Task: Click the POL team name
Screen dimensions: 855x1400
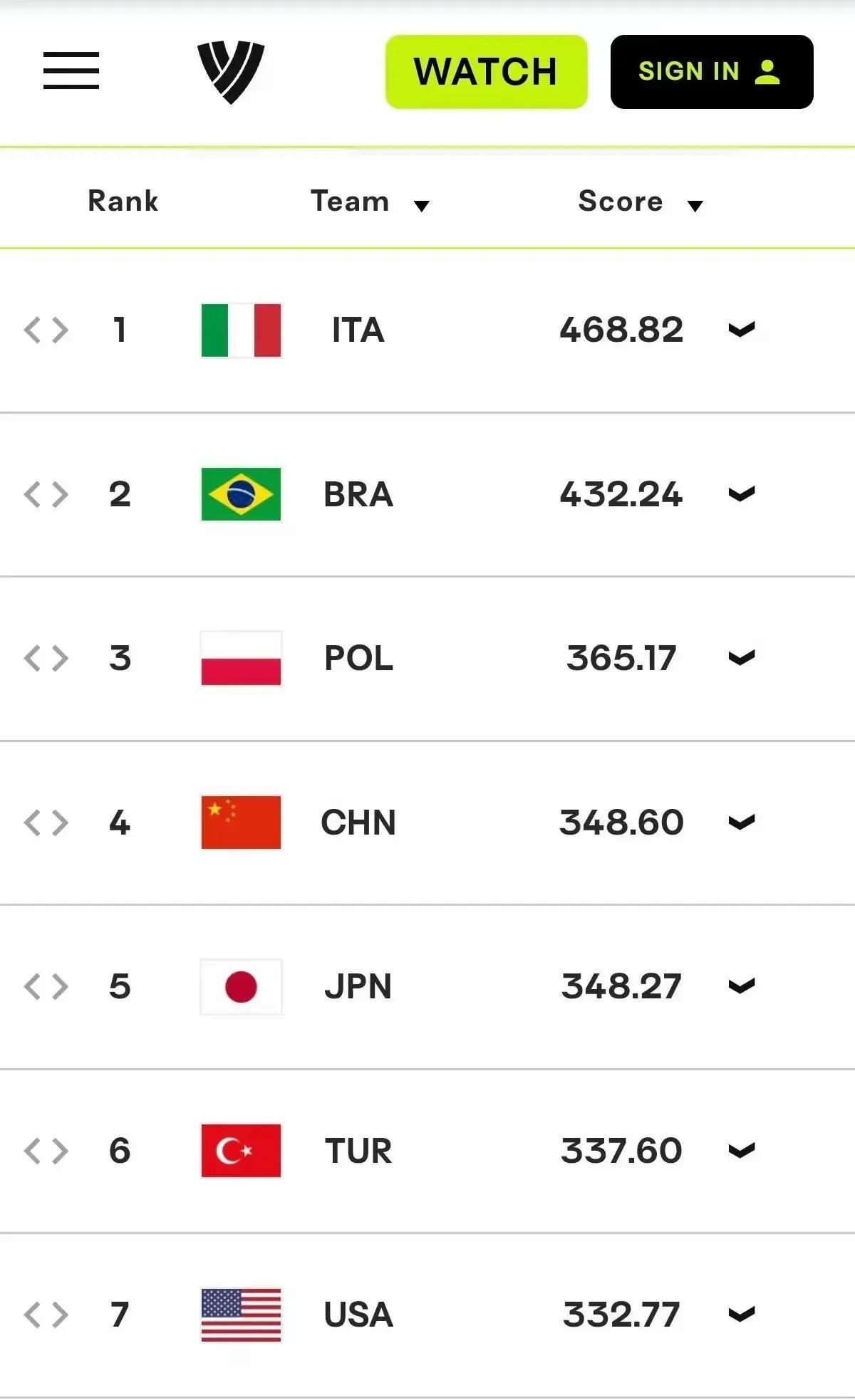Action: click(x=358, y=659)
